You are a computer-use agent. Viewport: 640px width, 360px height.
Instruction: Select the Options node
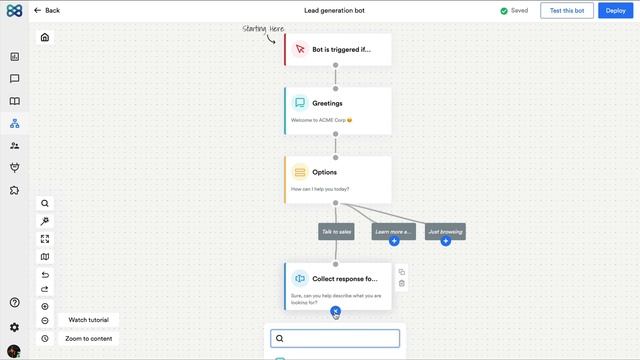338,180
